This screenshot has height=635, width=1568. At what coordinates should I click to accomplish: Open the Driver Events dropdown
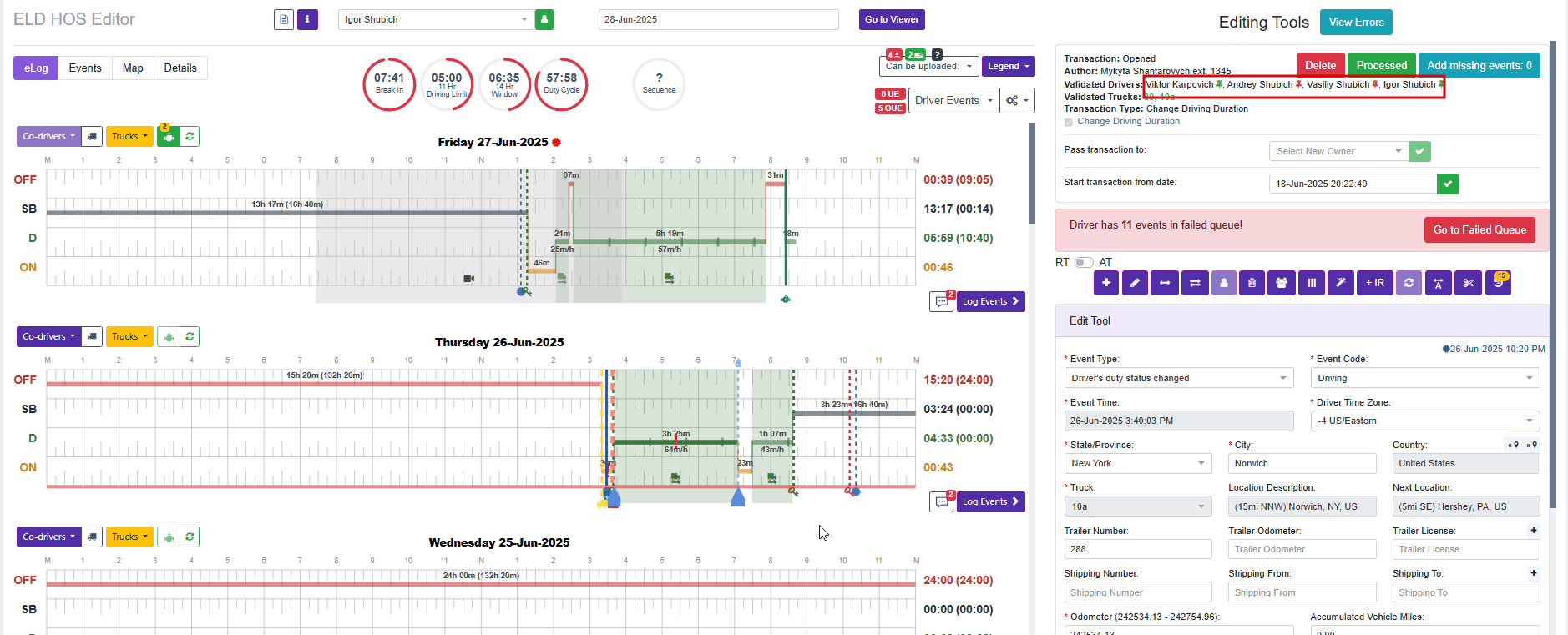[x=953, y=101]
